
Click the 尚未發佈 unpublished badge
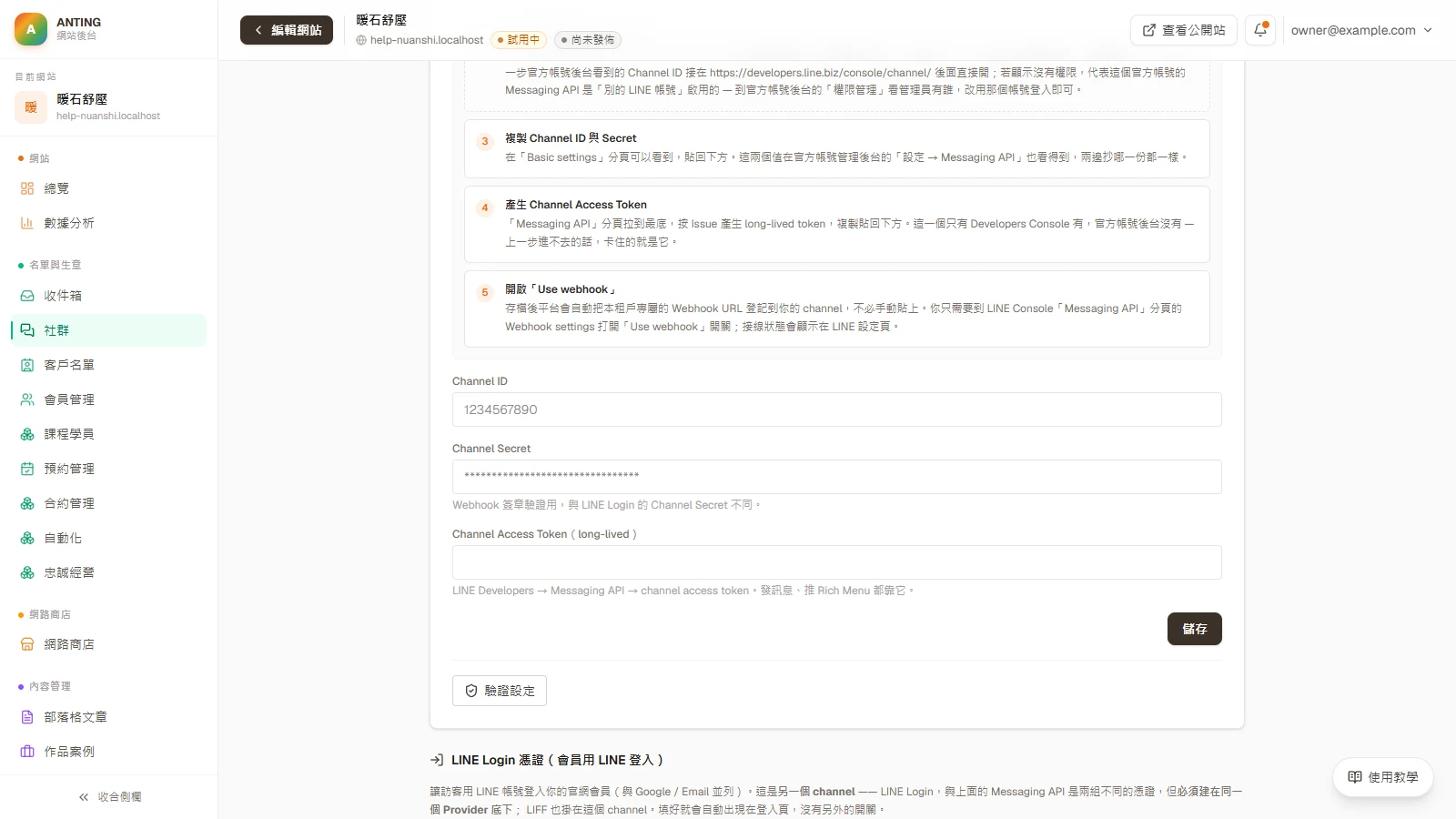(588, 40)
